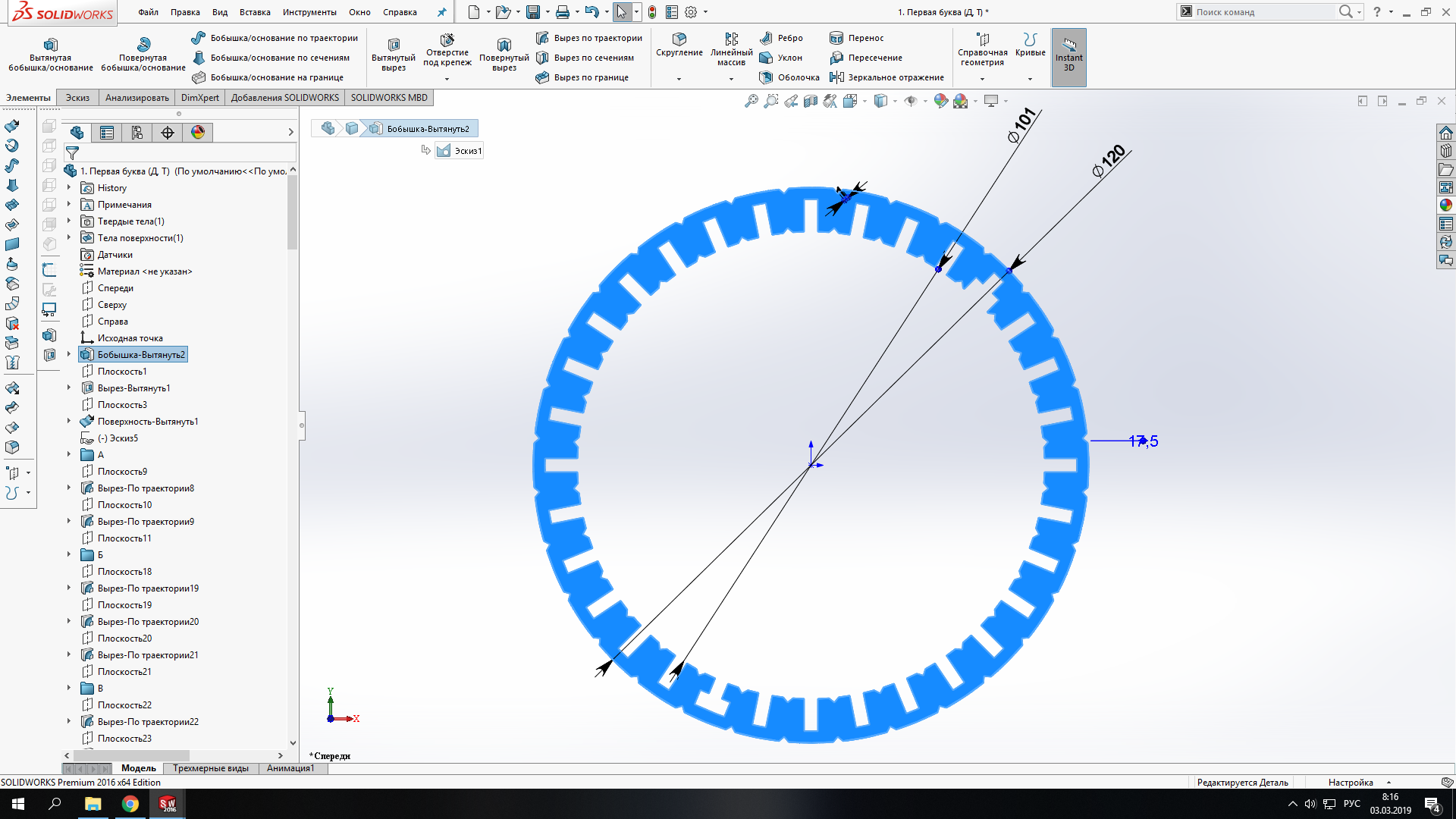Screen dimensions: 1456x819
Task: Click the Shell (Оболочка) tool
Action: 766,77
